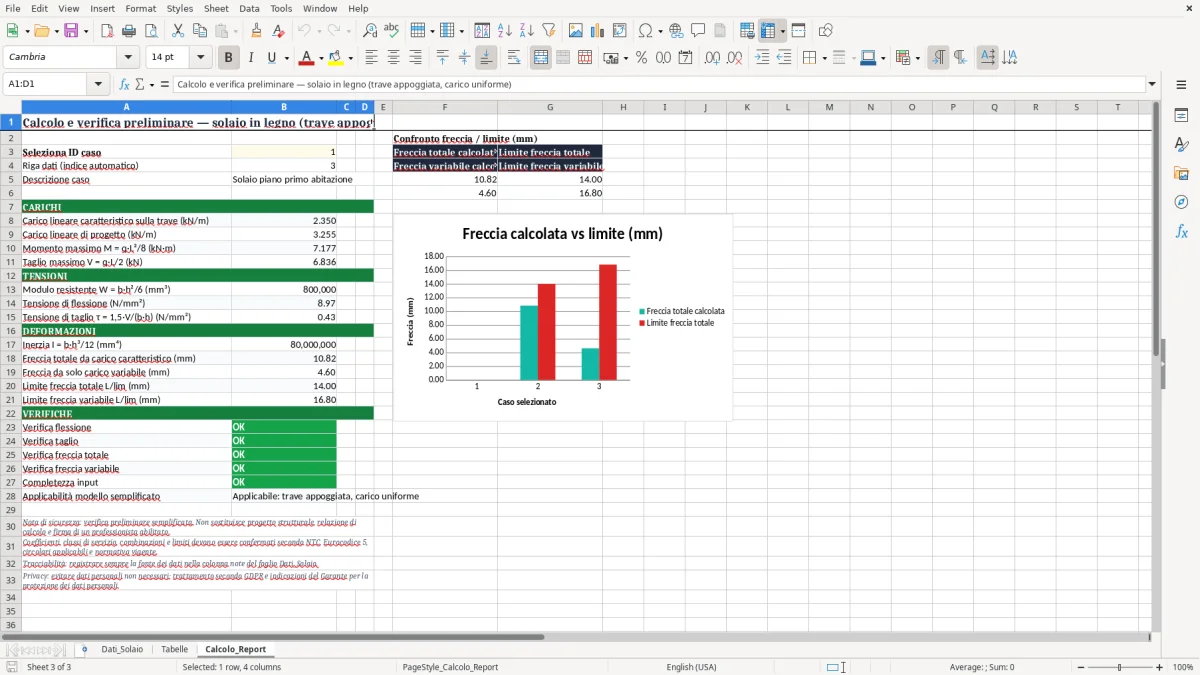This screenshot has width=1200, height=675.
Task: Insert a pivot table
Action: coord(620,31)
